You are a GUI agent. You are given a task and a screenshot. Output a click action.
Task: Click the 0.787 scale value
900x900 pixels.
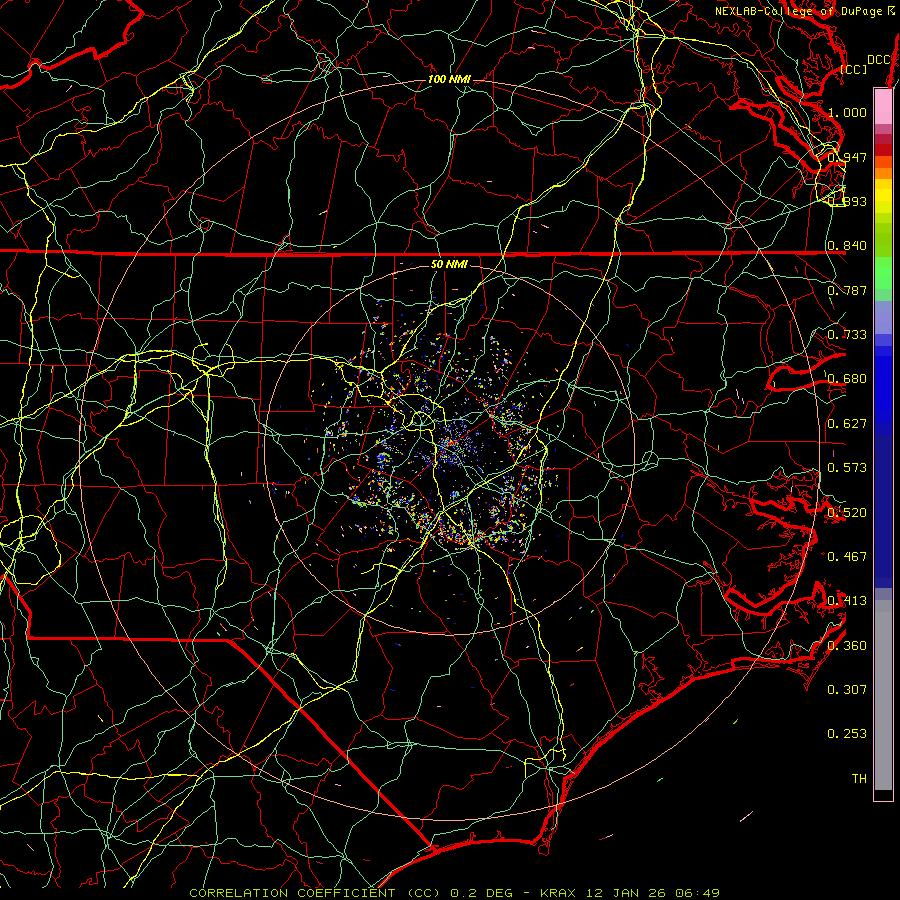[x=847, y=290]
